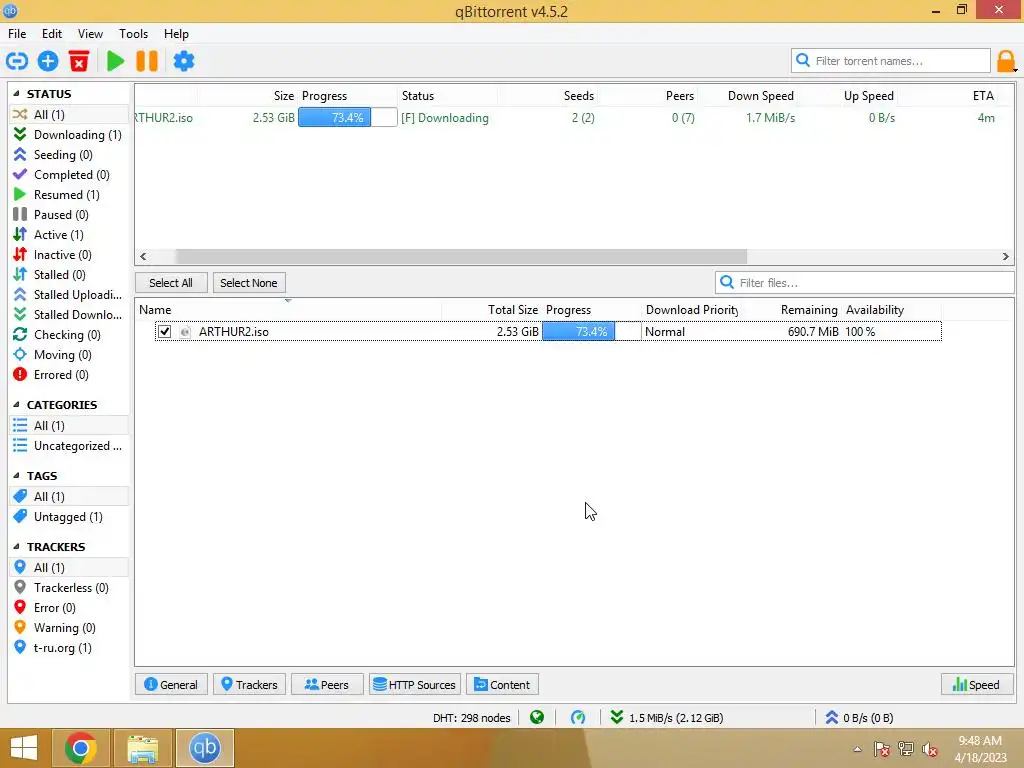This screenshot has height=768, width=1024.
Task: Click the Add torrent link toolbar icon
Action: pyautogui.click(x=17, y=61)
